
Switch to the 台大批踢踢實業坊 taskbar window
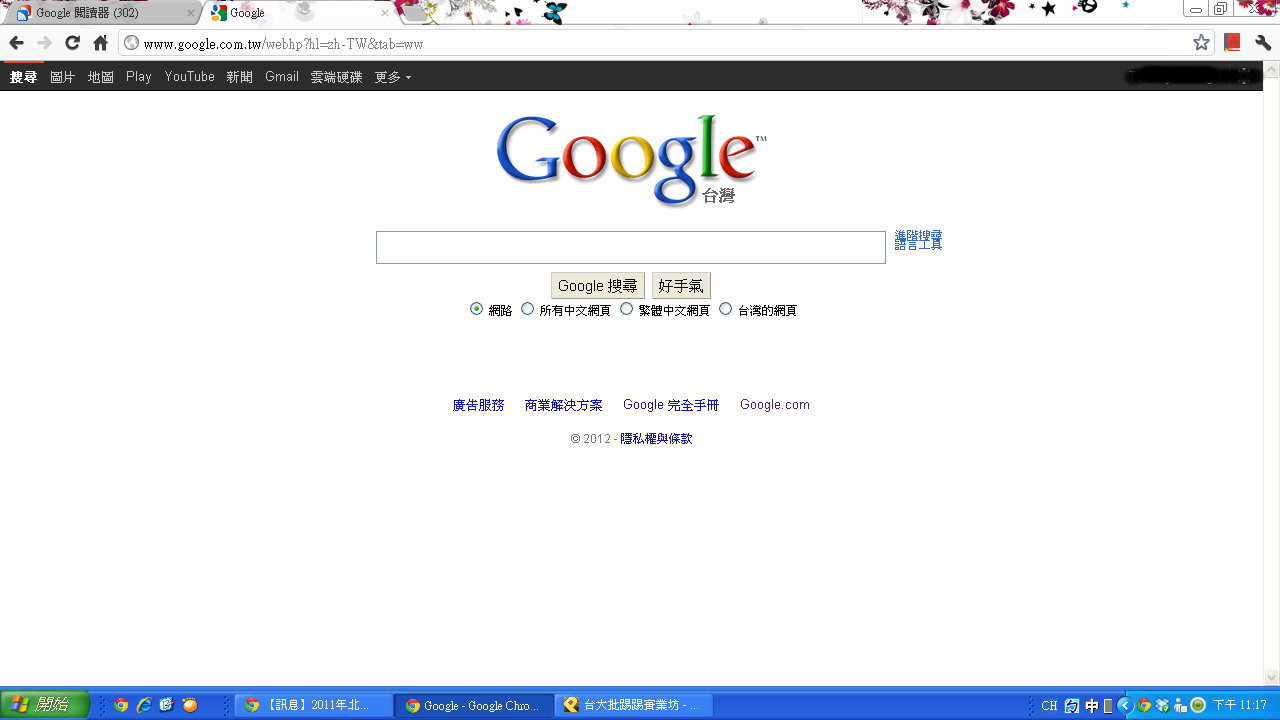(x=635, y=705)
